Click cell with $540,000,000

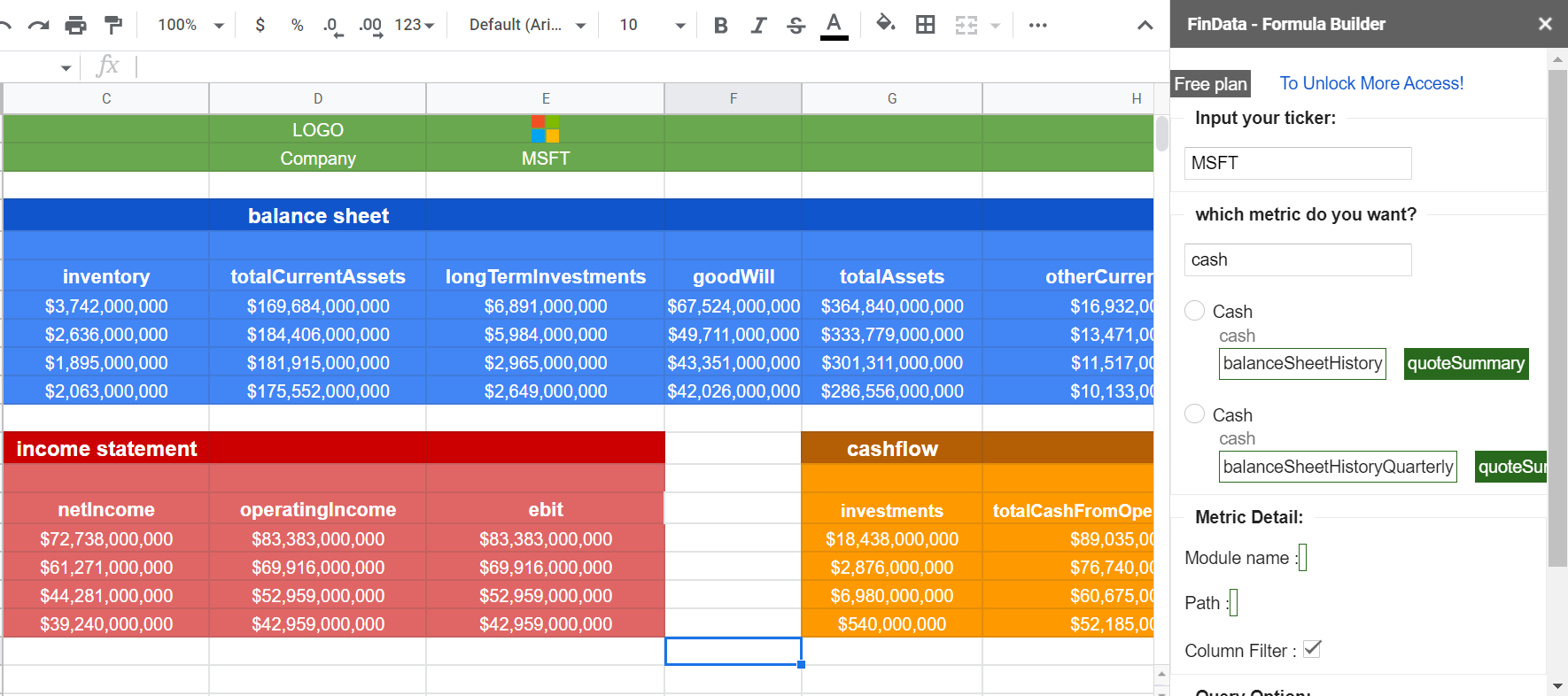[x=892, y=623]
